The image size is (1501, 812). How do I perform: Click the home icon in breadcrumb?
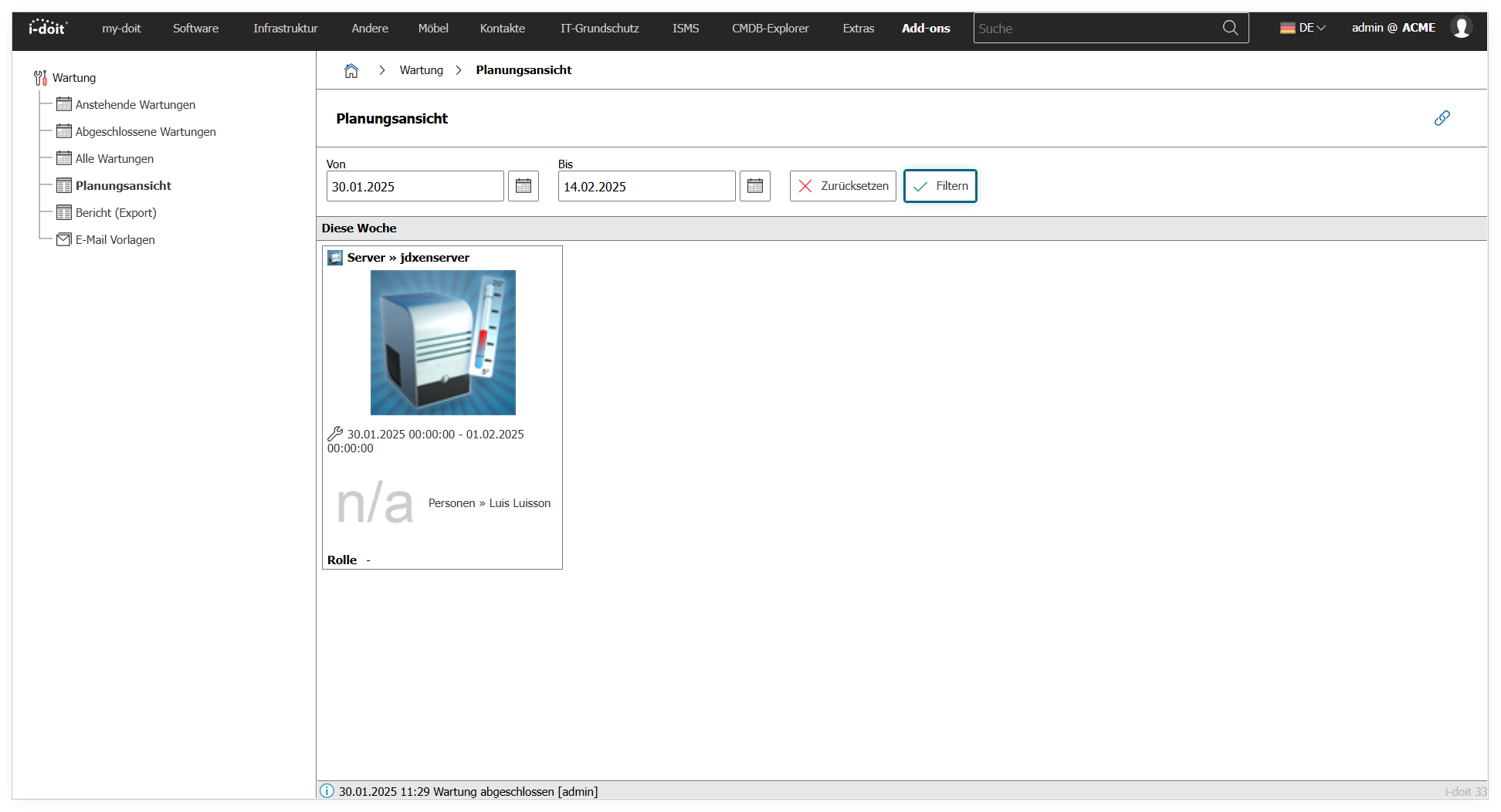tap(351, 70)
